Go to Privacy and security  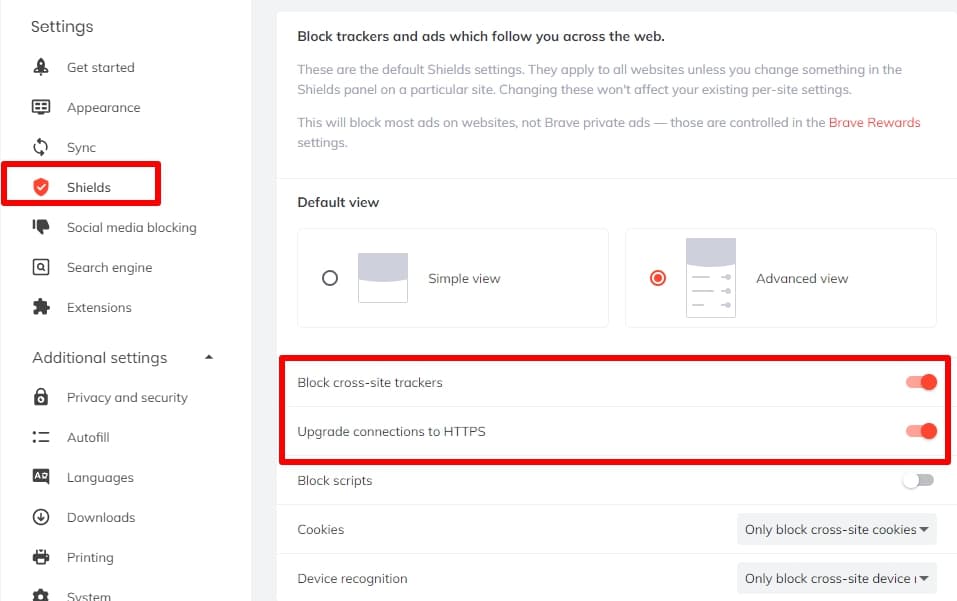click(x=128, y=397)
